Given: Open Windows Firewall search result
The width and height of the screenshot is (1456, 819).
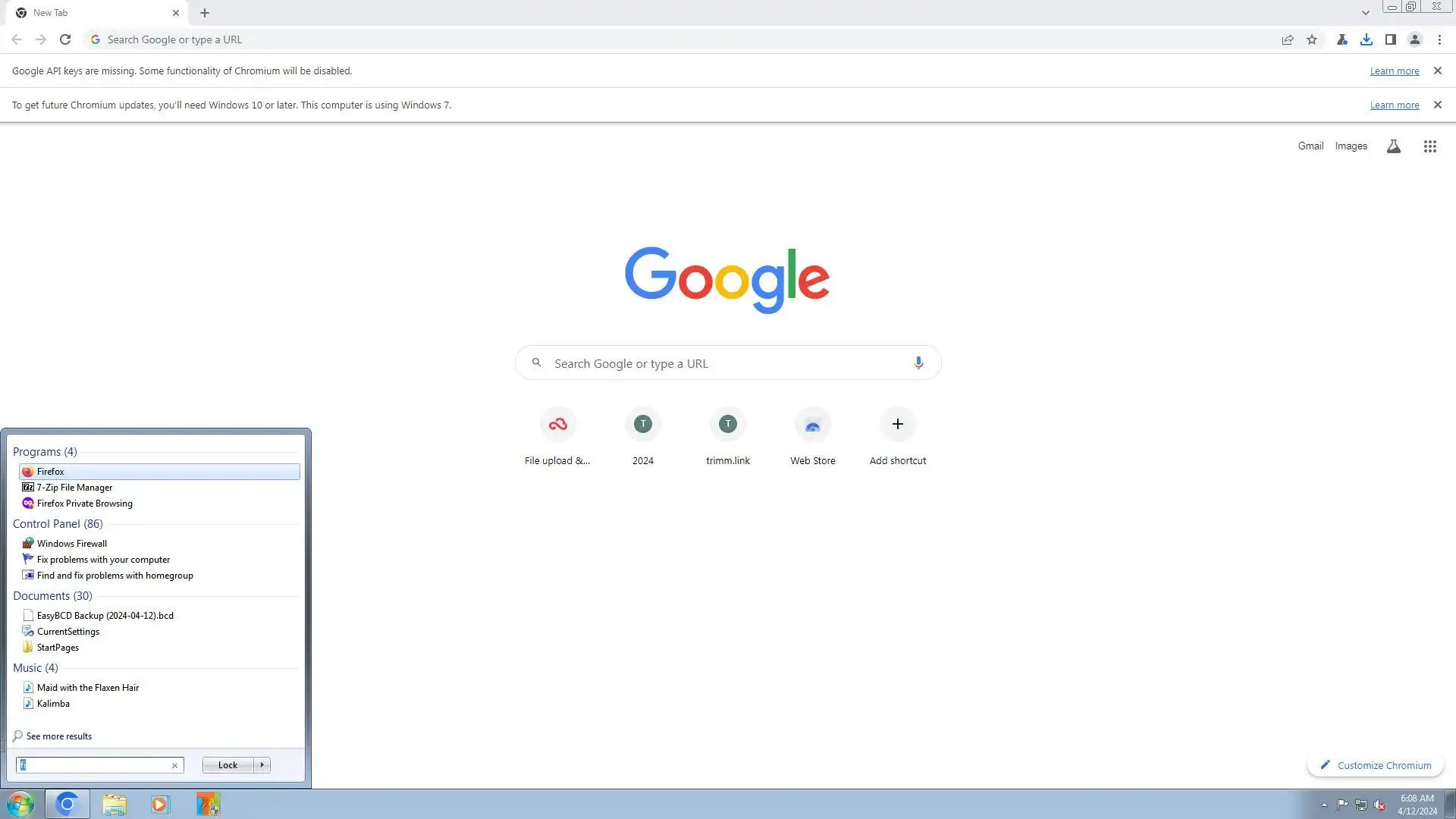Looking at the screenshot, I should click(x=72, y=544).
